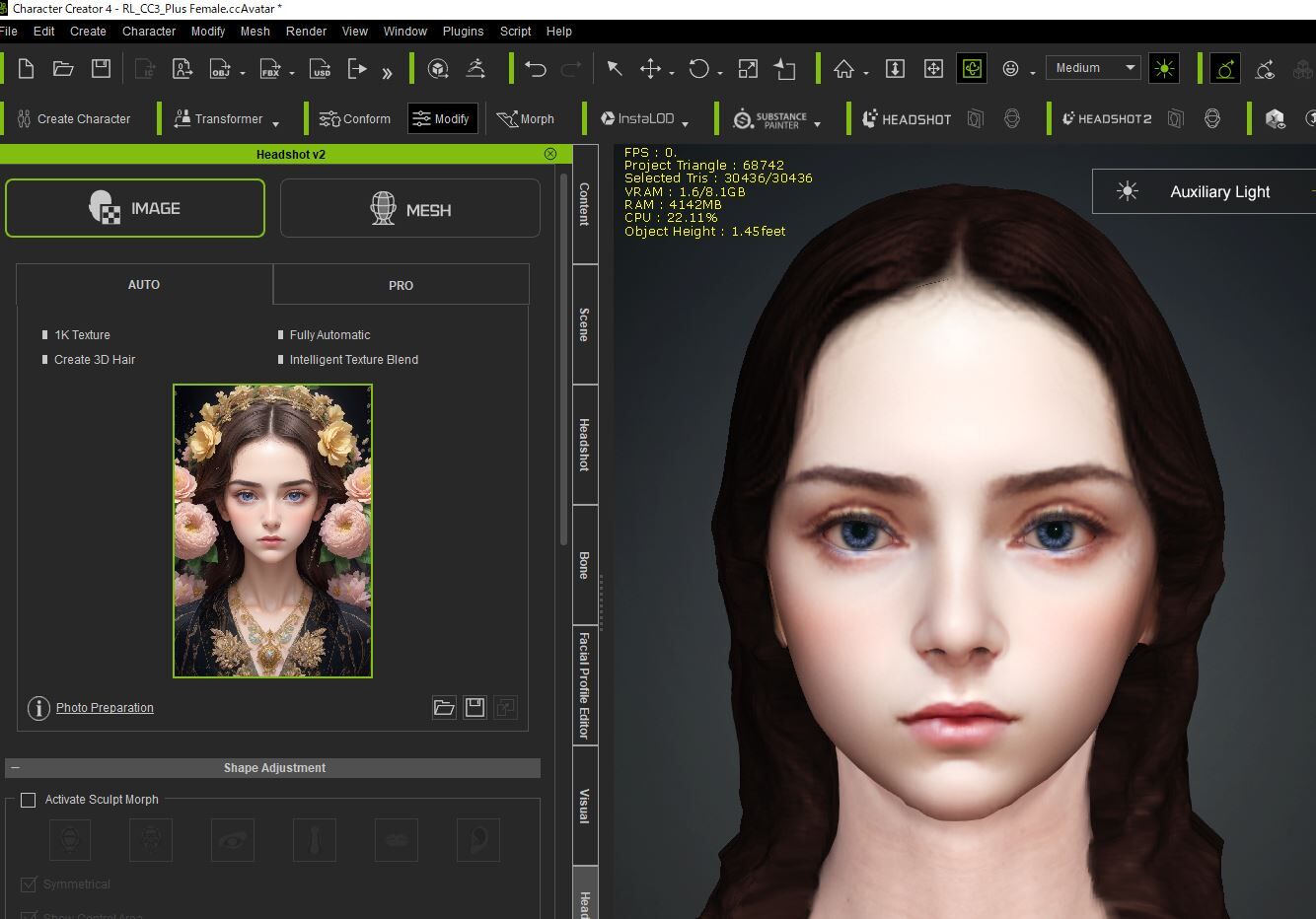This screenshot has width=1316, height=919.
Task: Open the Character menu
Action: pos(149,31)
